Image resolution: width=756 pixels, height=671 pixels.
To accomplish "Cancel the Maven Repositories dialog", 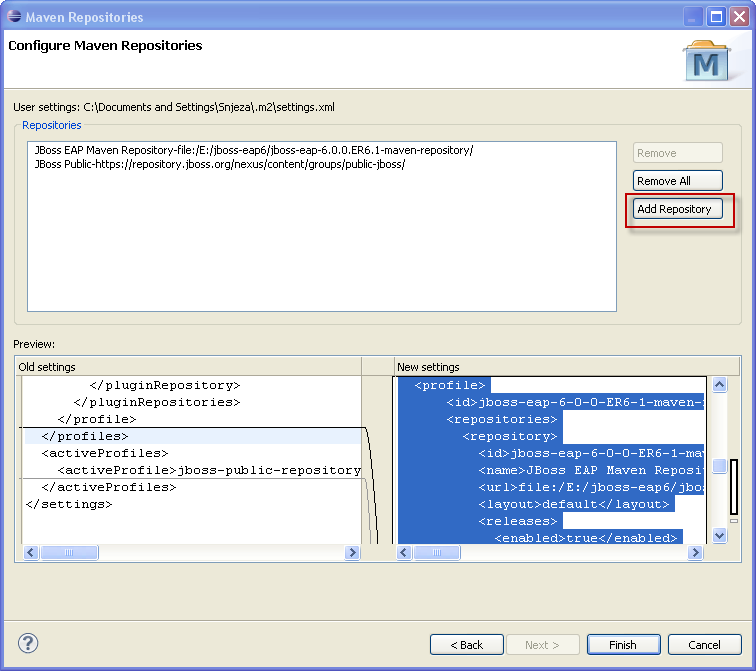I will (704, 644).
